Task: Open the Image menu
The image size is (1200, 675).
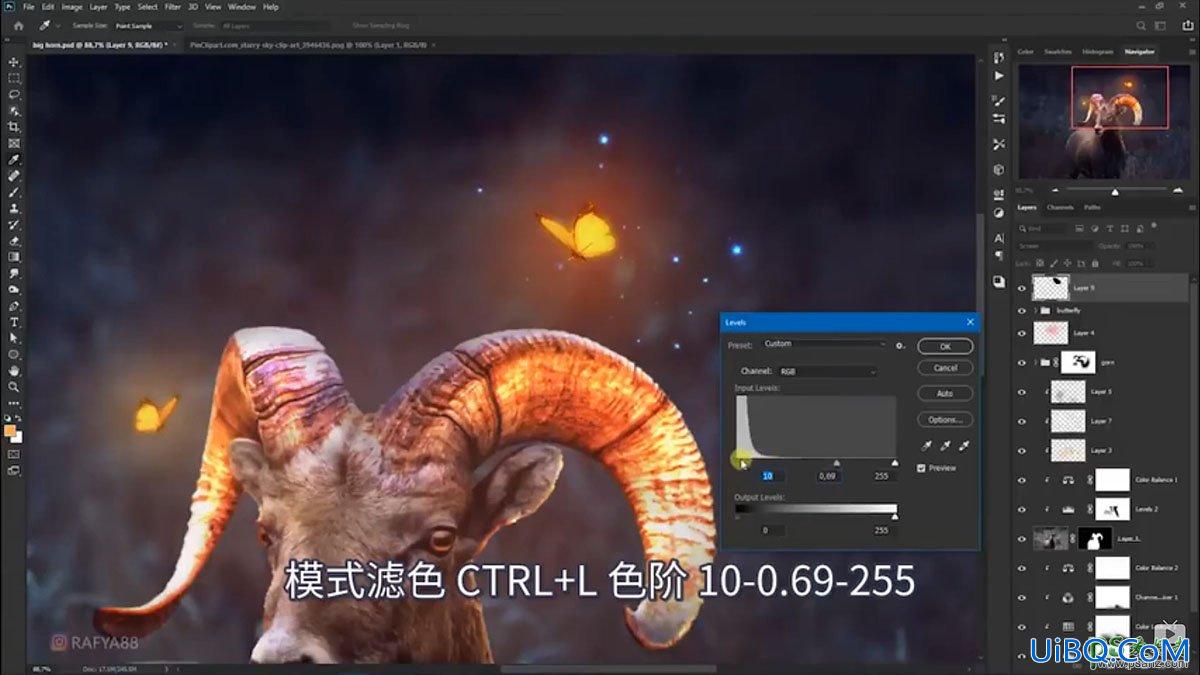Action: (72, 7)
